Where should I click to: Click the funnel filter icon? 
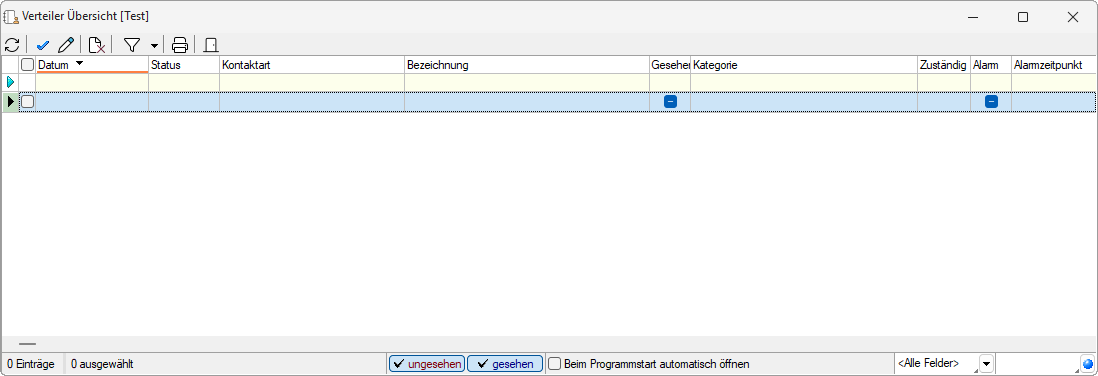pyautogui.click(x=132, y=46)
